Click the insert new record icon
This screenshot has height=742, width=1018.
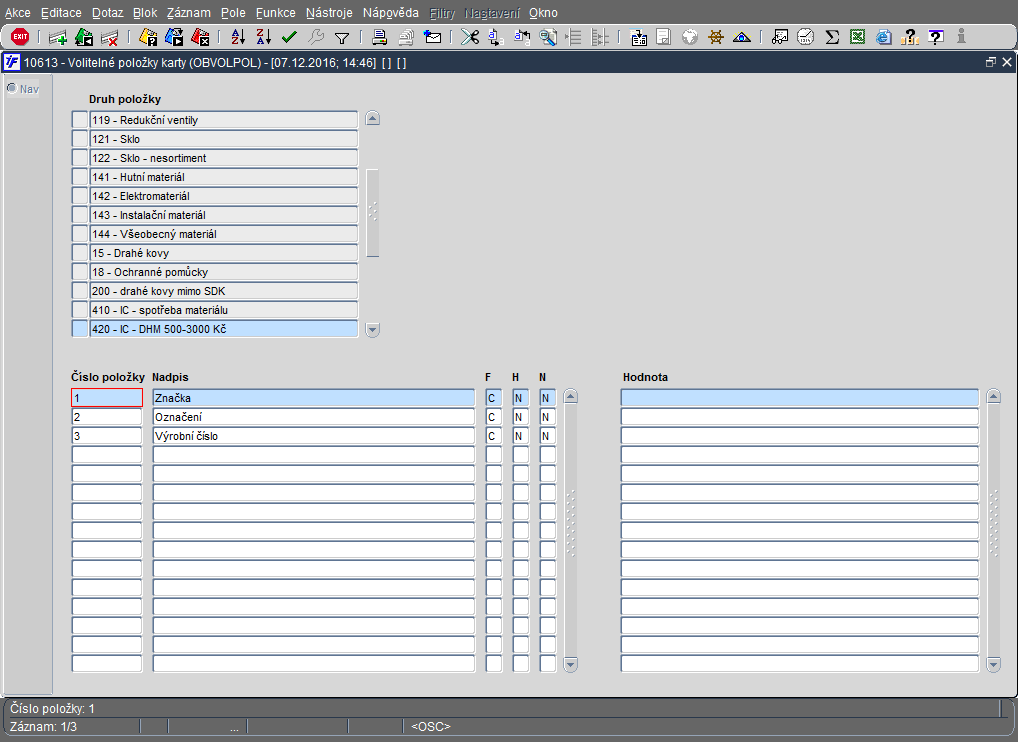tap(58, 37)
